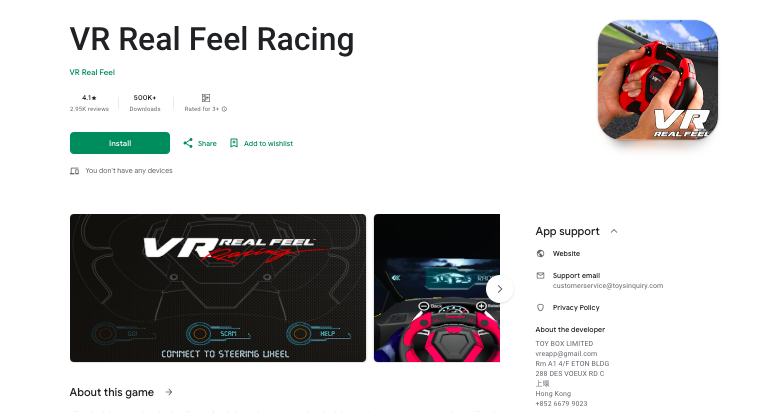
Task: Show next screenshot with carousel arrow
Action: click(499, 289)
